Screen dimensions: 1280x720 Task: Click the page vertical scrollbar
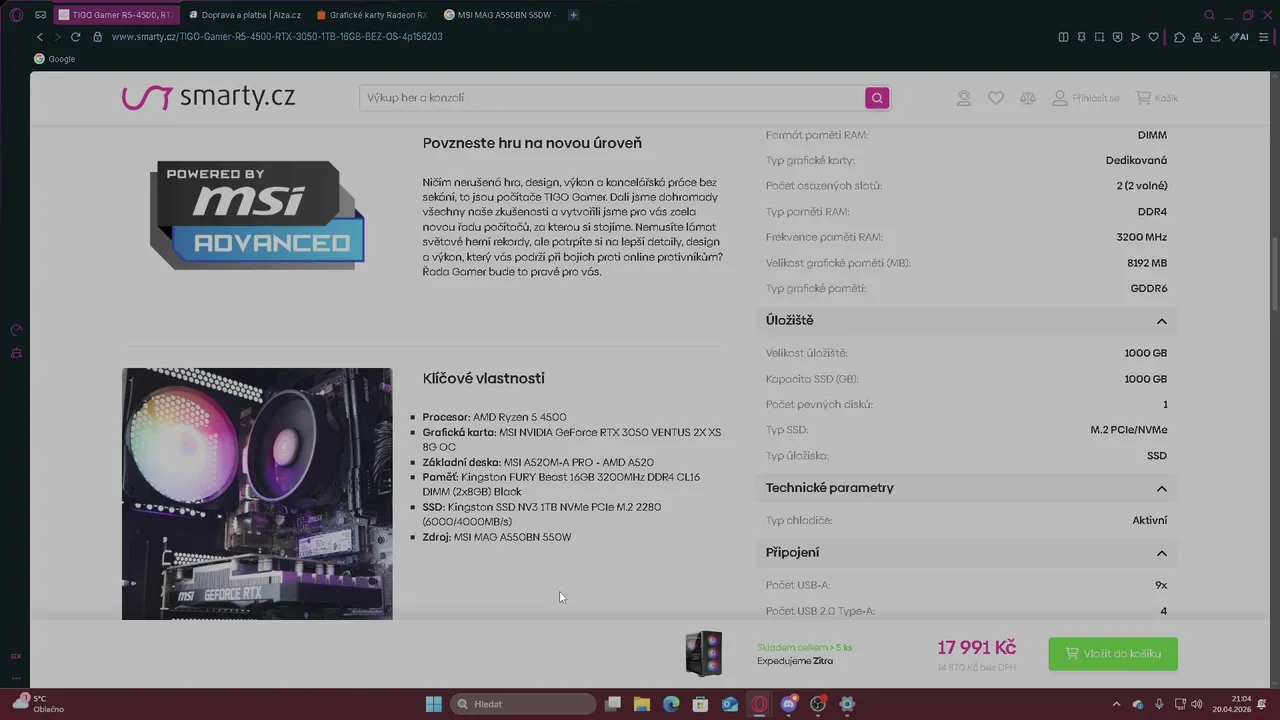tap(1275, 275)
